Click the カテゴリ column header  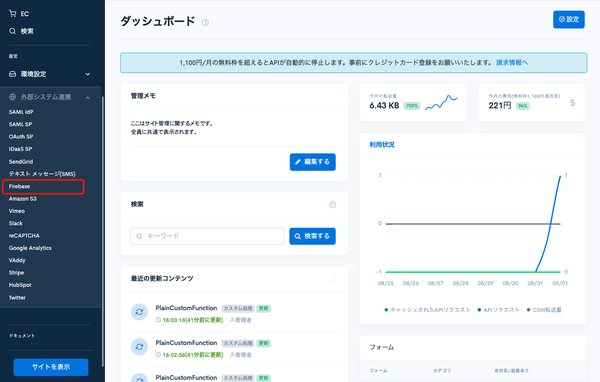pos(442,371)
